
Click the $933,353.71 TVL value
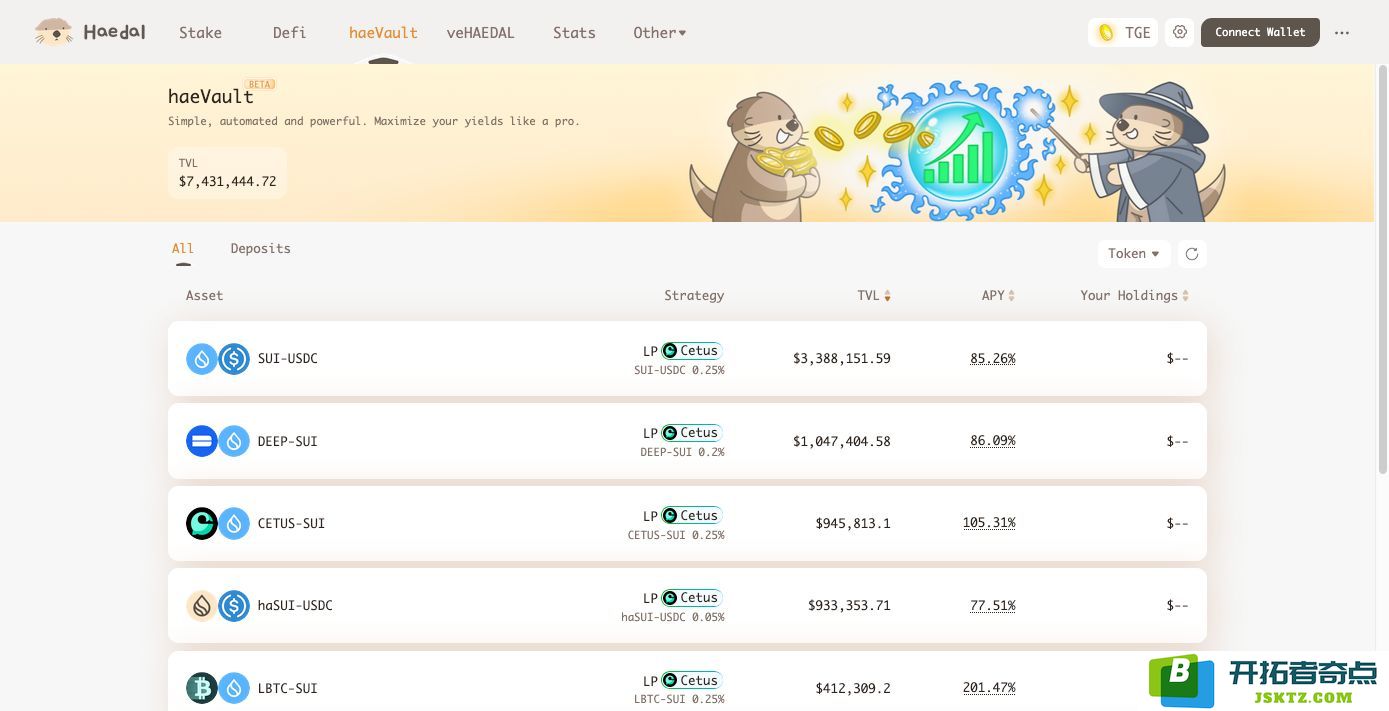tap(849, 606)
